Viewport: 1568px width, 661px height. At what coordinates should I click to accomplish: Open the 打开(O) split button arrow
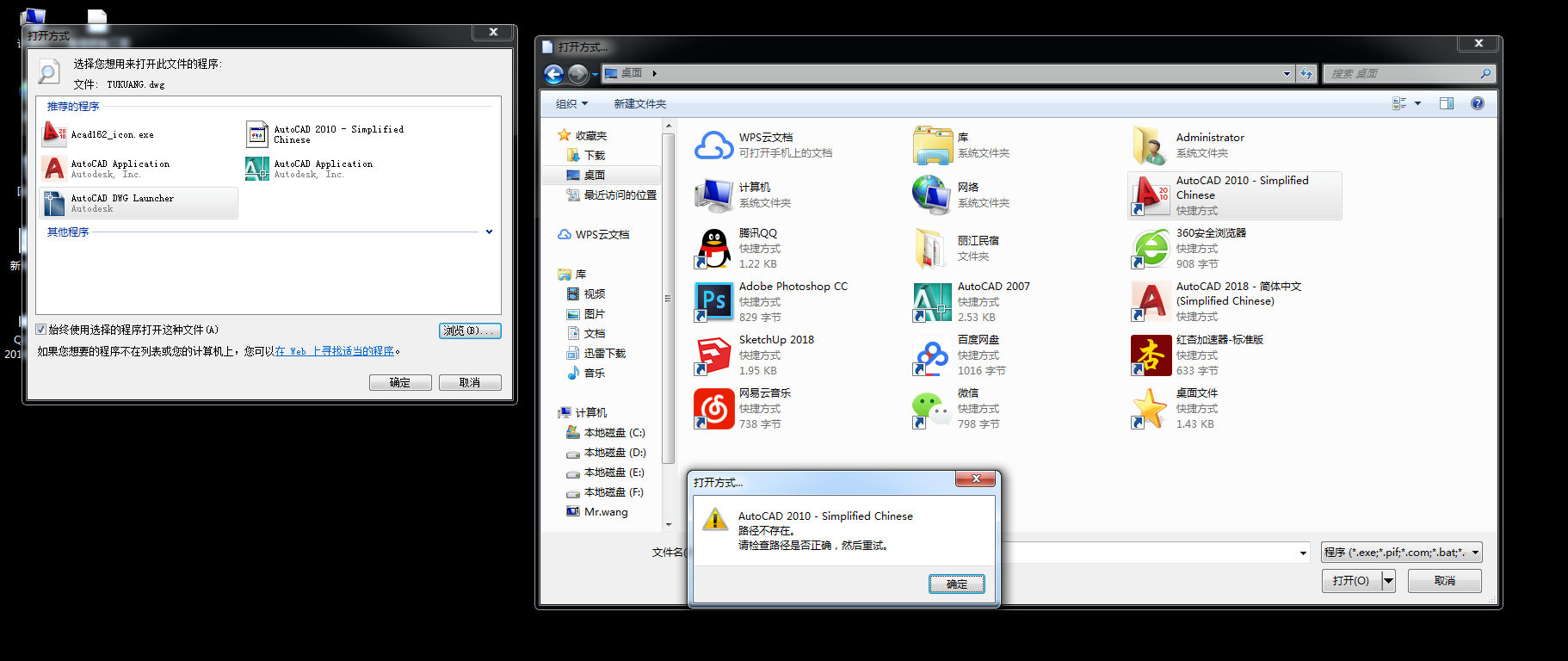[1388, 581]
